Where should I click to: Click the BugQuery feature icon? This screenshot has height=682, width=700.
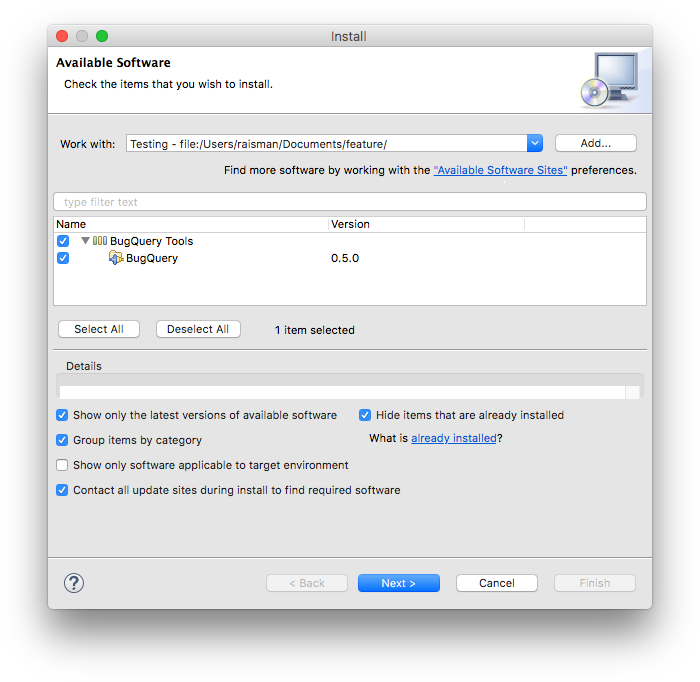tap(116, 258)
